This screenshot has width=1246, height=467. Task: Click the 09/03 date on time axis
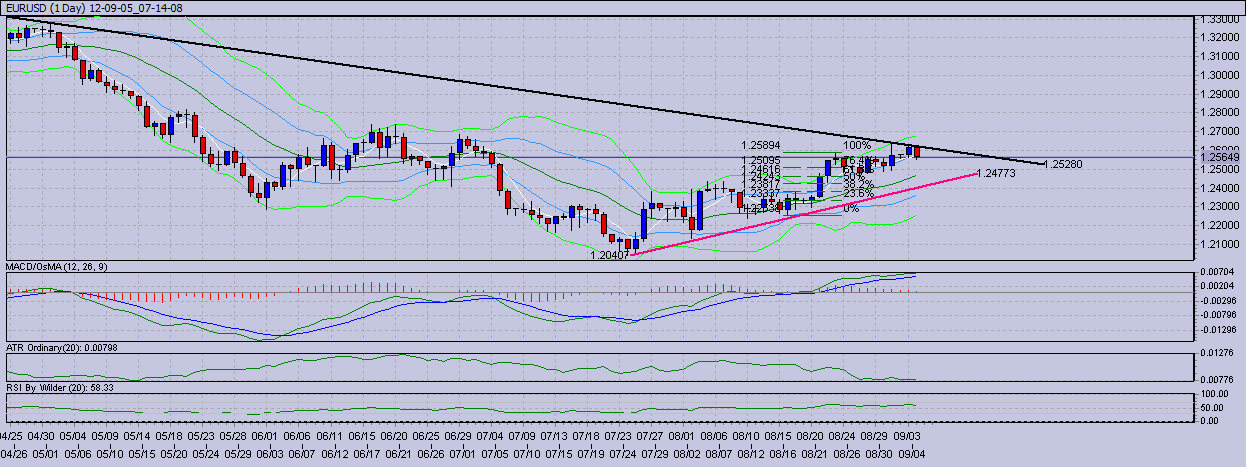coord(907,436)
